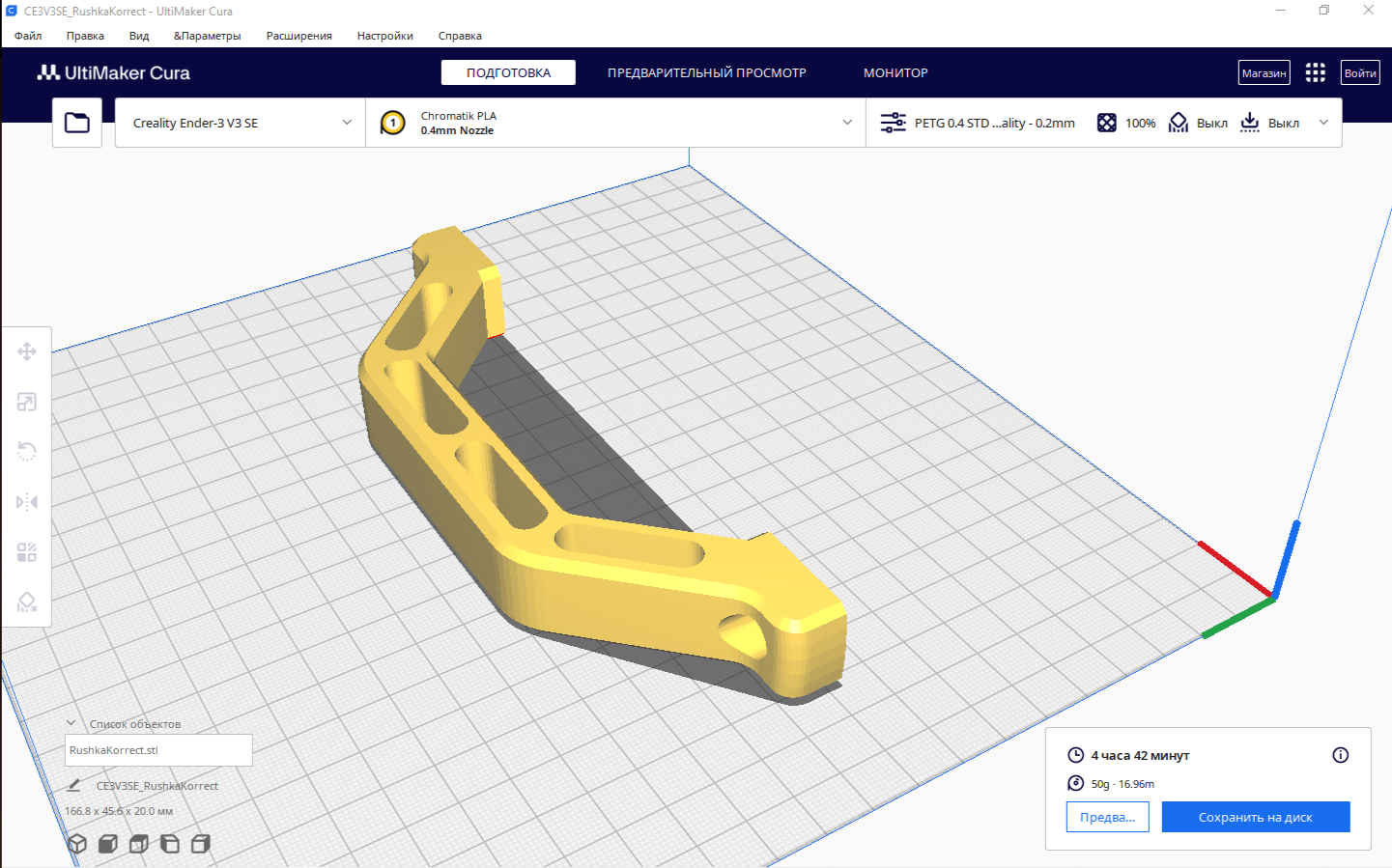The height and width of the screenshot is (868, 1392).
Task: Select the Move tool in left toolbar
Action: [27, 351]
